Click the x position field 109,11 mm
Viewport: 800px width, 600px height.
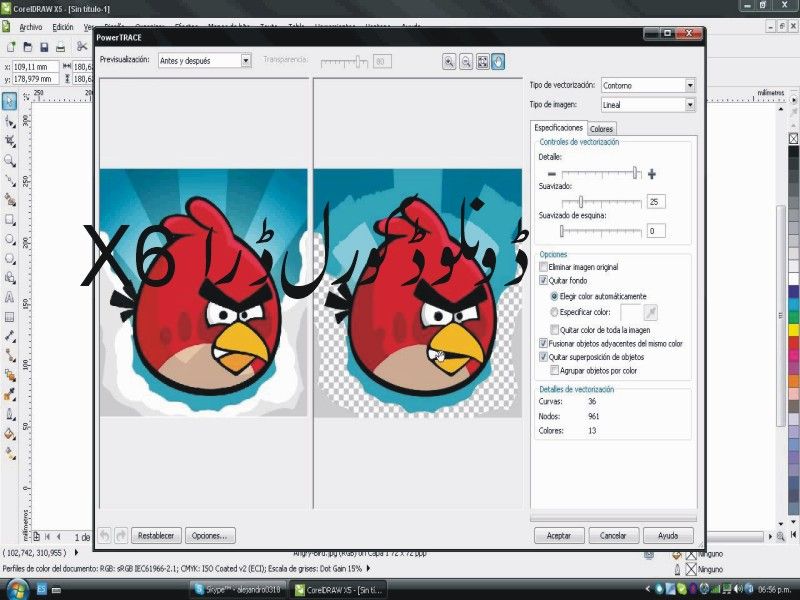coord(35,67)
